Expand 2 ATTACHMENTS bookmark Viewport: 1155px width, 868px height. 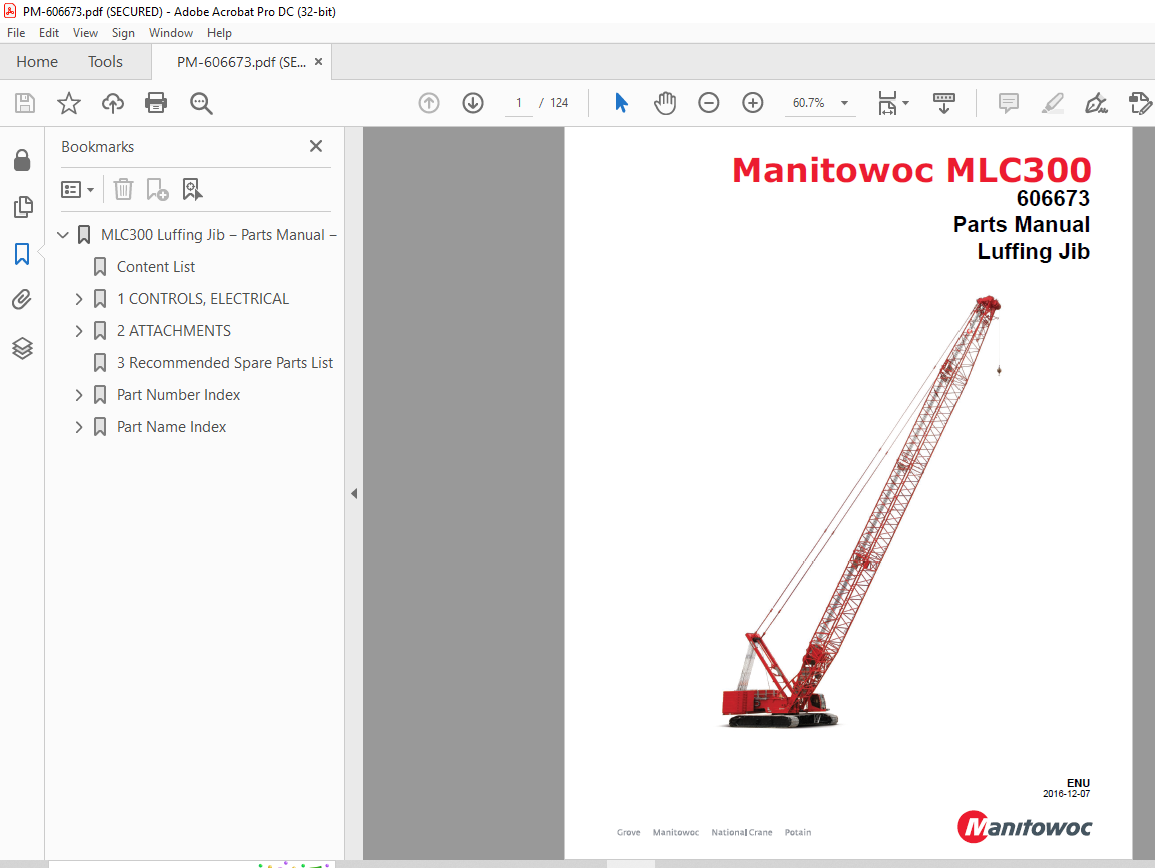(79, 332)
